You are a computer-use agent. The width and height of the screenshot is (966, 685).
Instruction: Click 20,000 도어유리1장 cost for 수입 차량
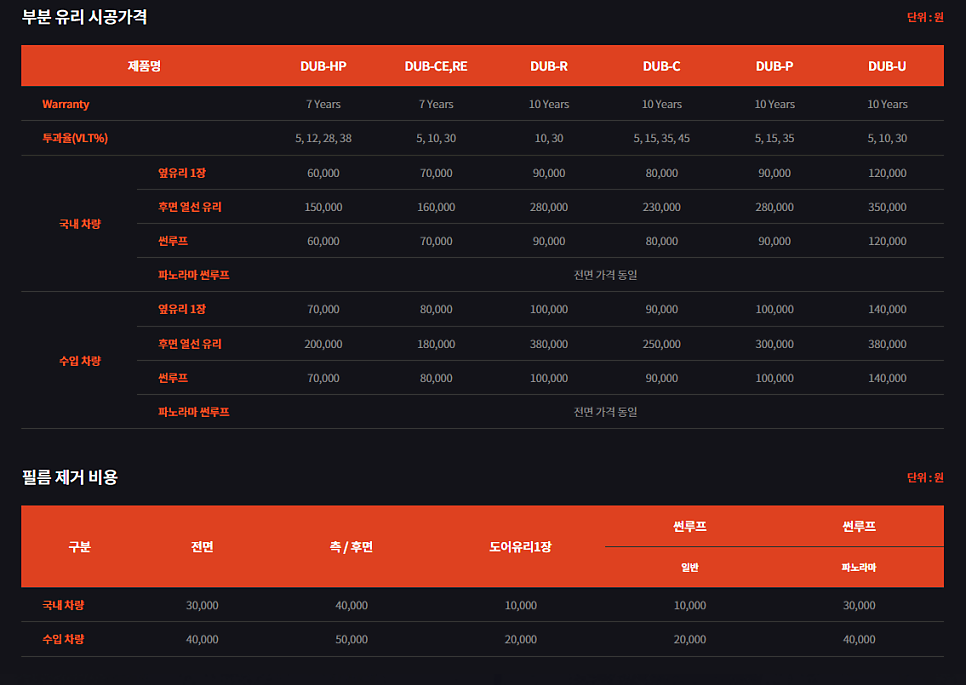point(521,639)
